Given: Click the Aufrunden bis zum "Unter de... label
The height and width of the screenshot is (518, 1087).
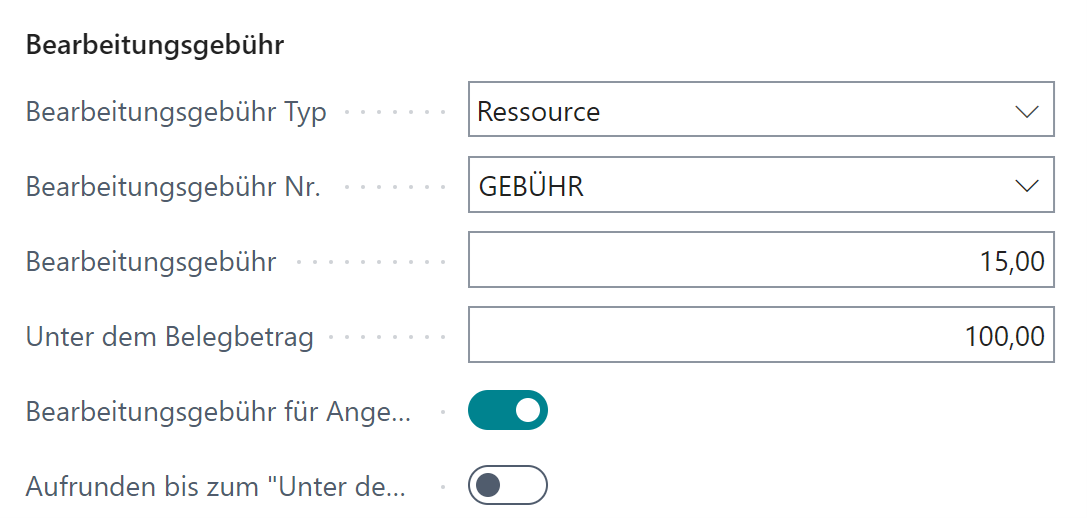Looking at the screenshot, I should click(x=216, y=487).
